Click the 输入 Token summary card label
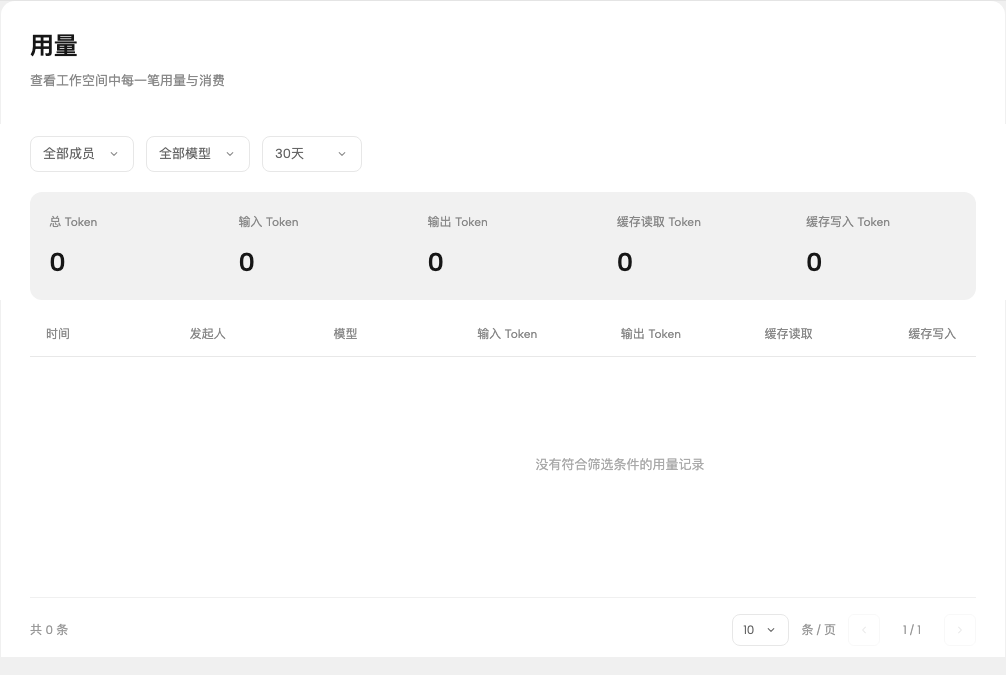The height and width of the screenshot is (675, 1006). coord(268,222)
